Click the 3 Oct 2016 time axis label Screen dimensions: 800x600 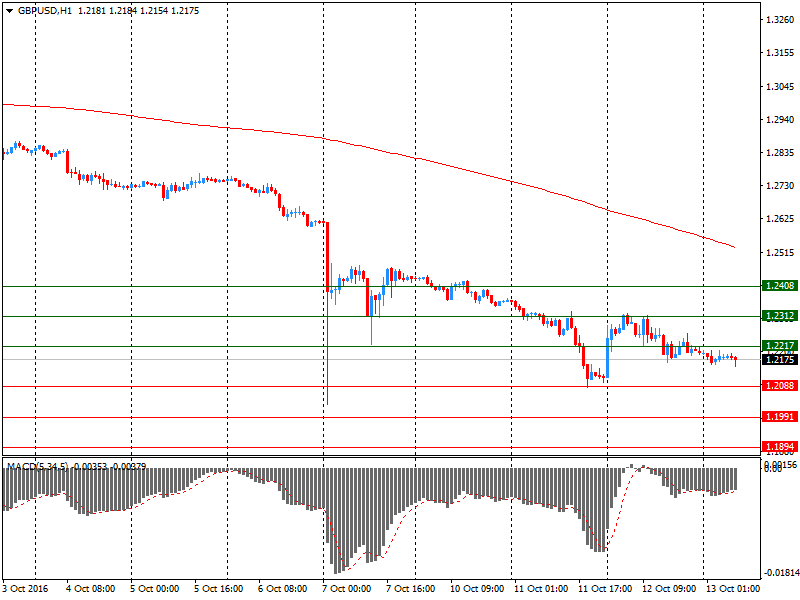point(25,588)
